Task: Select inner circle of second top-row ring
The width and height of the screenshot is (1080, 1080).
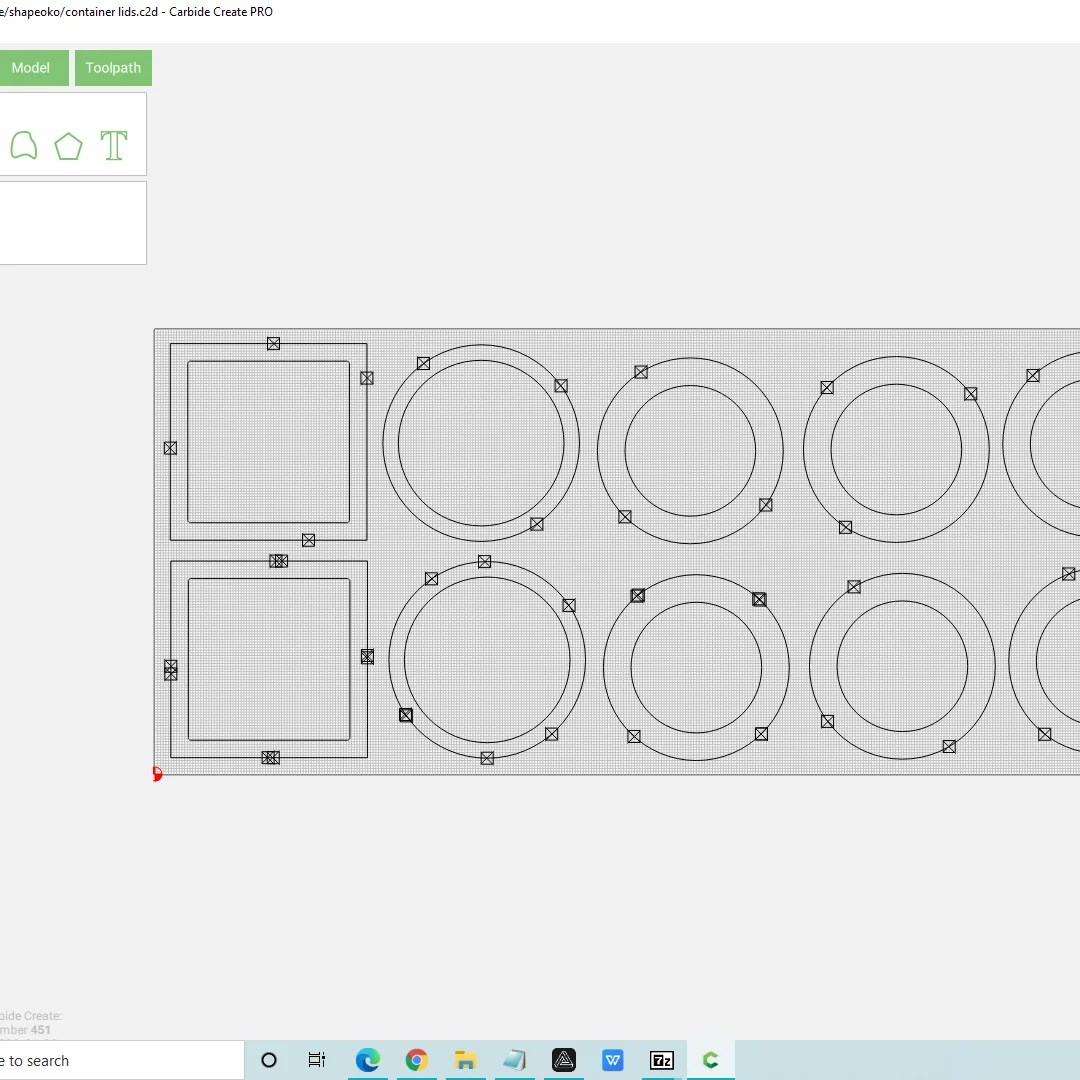Action: coord(690,450)
